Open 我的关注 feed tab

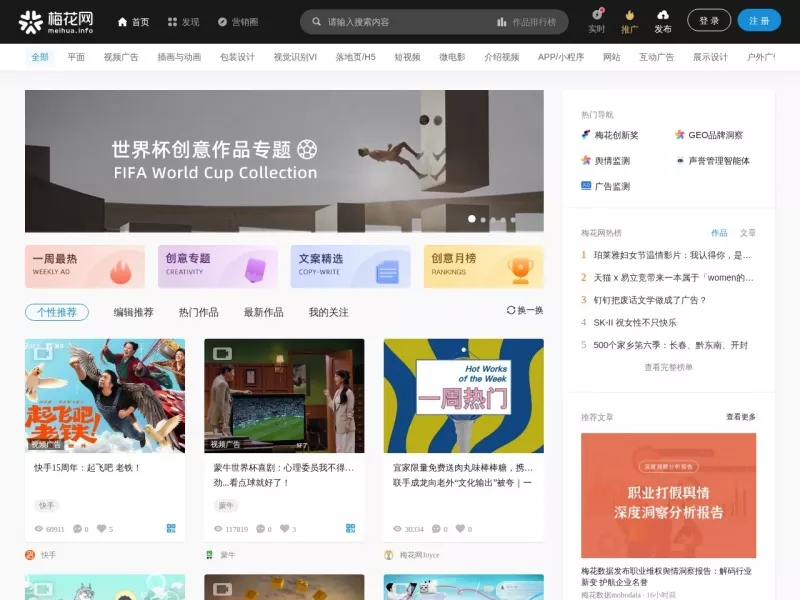329,312
